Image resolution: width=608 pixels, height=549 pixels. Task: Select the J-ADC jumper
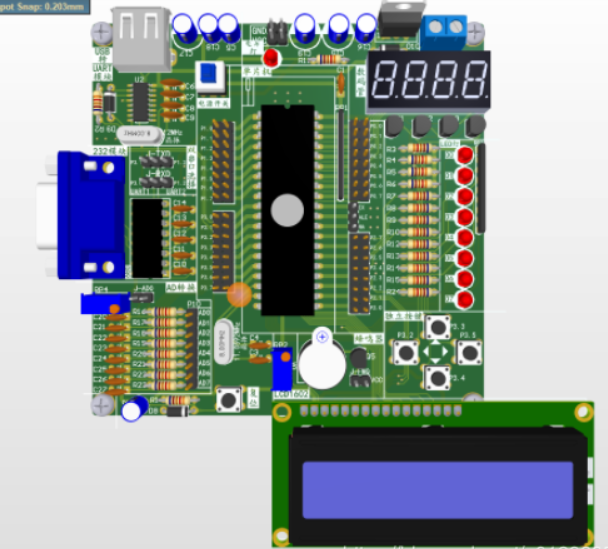coord(142,298)
